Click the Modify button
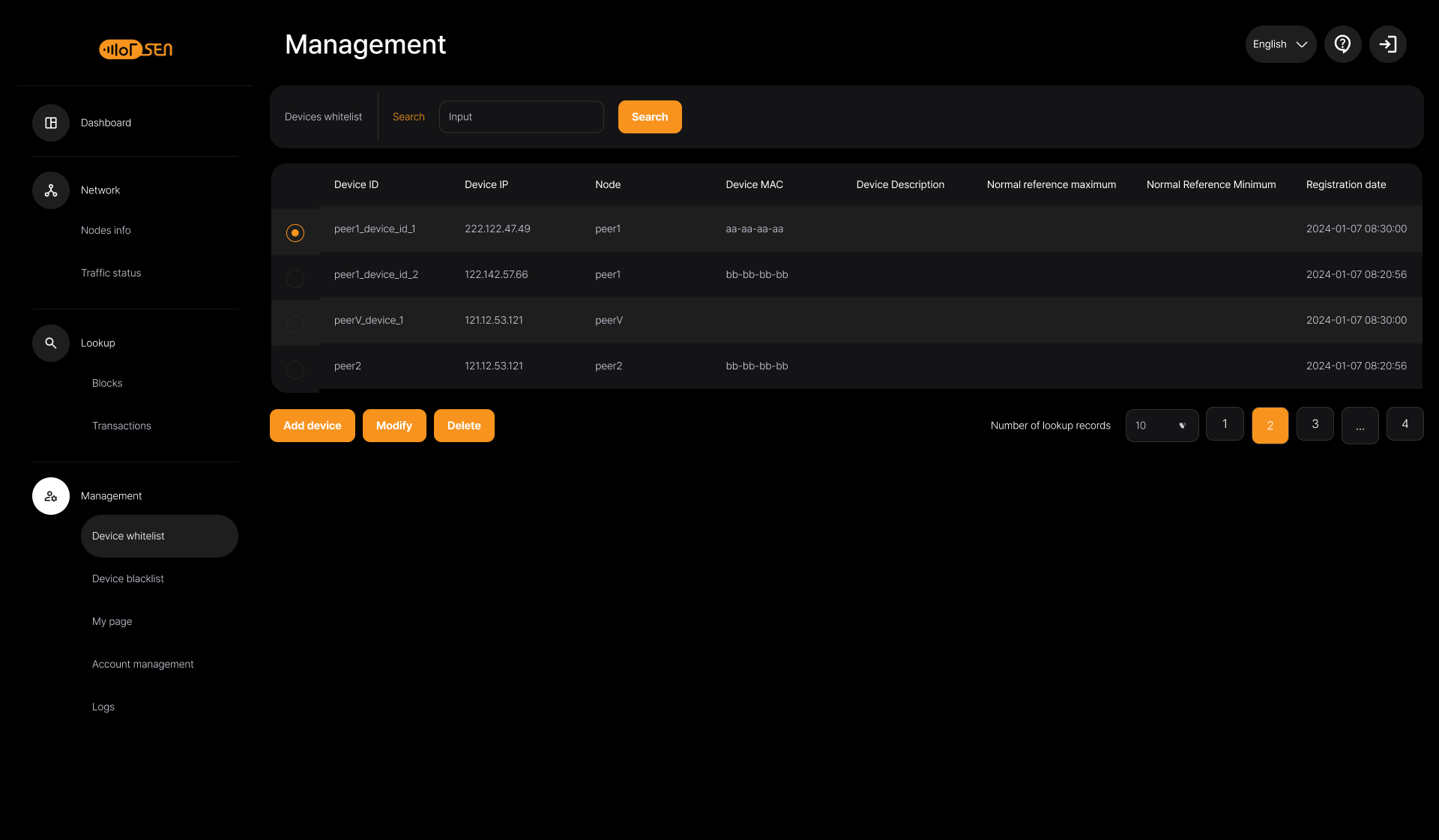Image resolution: width=1439 pixels, height=840 pixels. coord(394,426)
